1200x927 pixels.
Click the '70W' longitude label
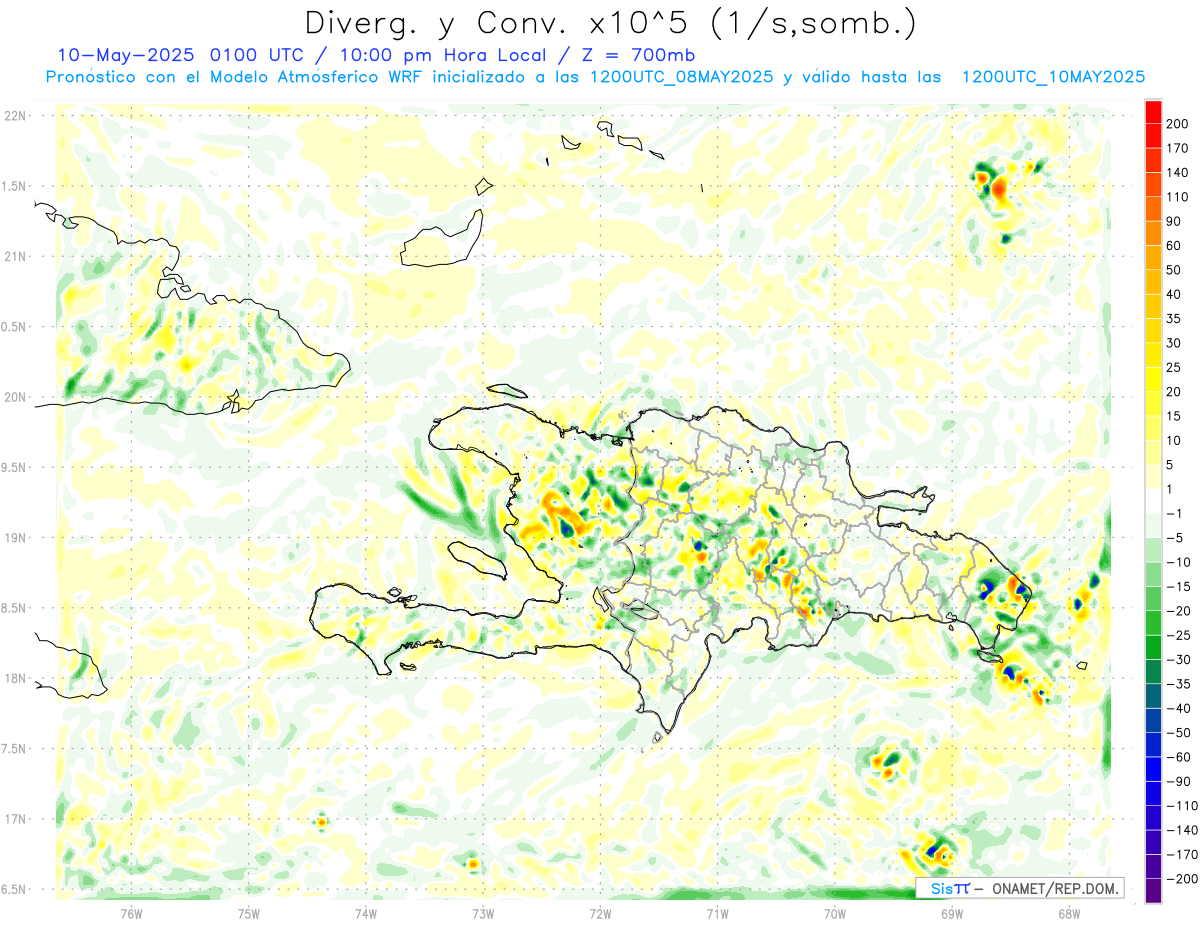[835, 913]
